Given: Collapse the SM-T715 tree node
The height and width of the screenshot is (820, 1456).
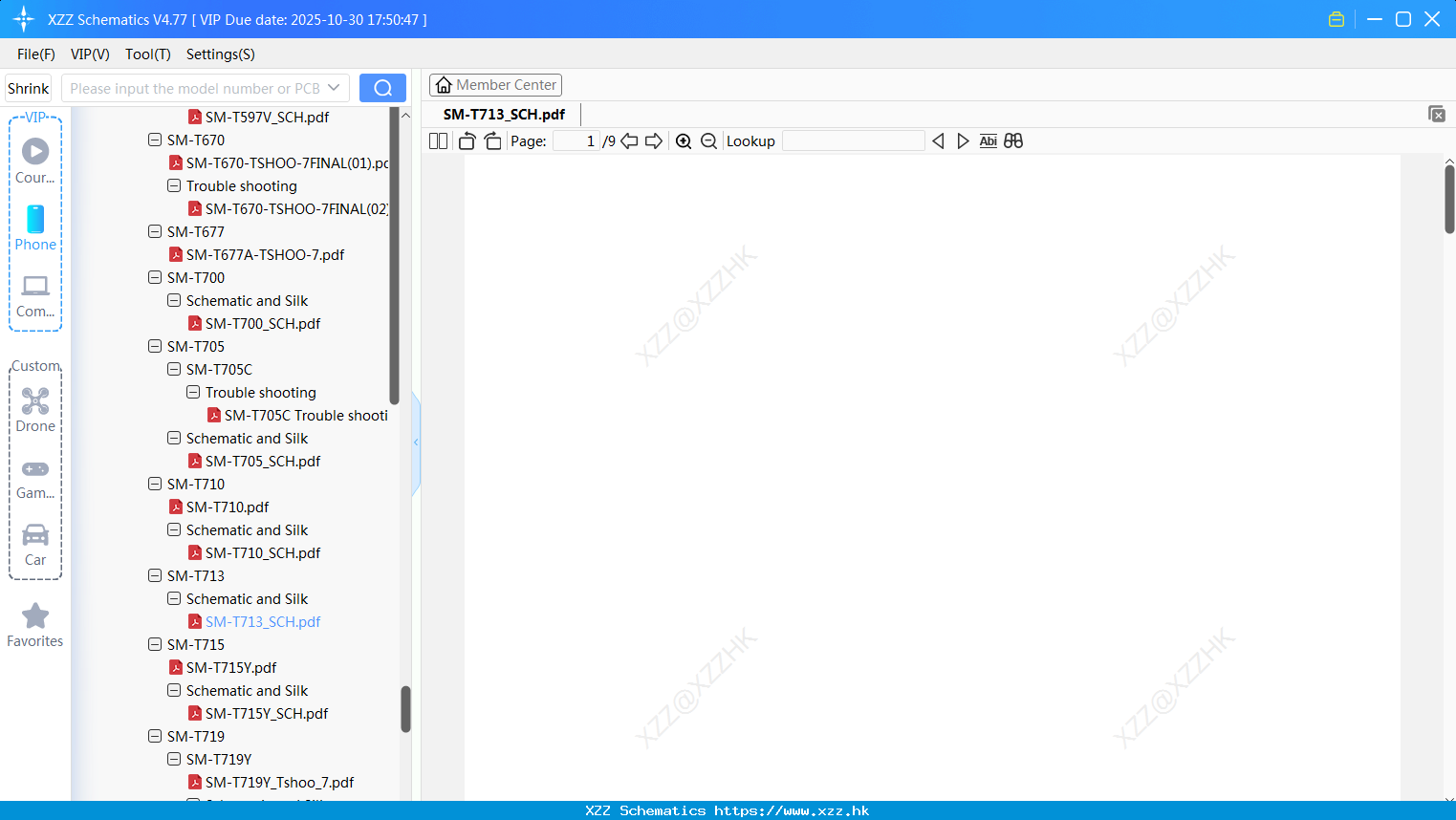Looking at the screenshot, I should (155, 644).
